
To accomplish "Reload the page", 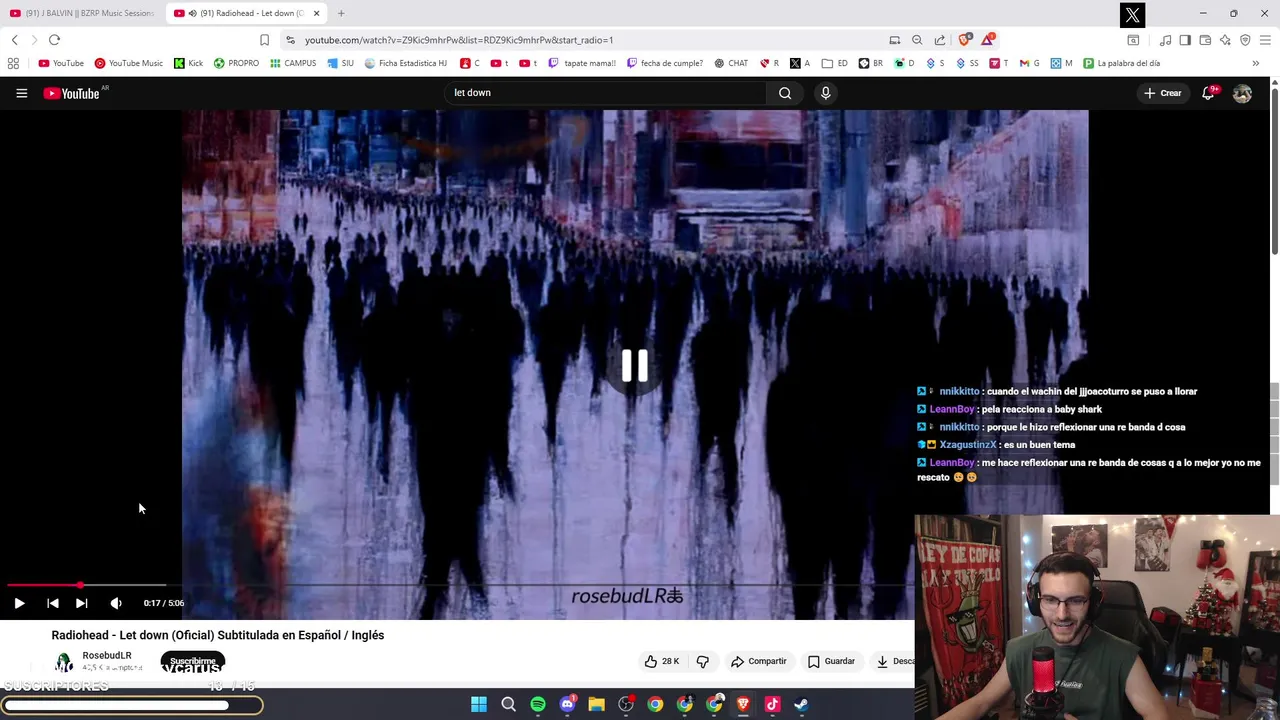I will click(x=54, y=40).
